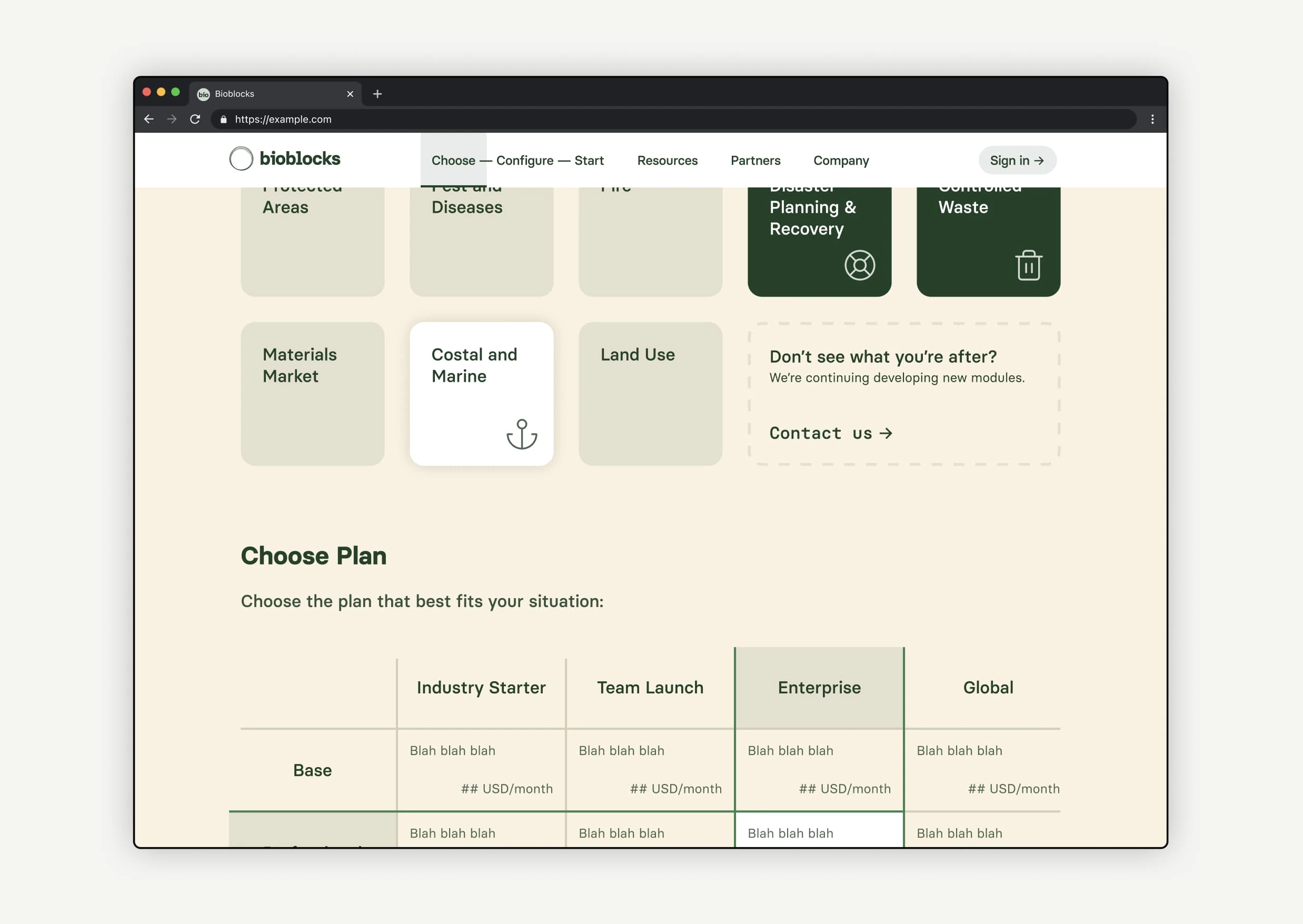The image size is (1303, 924).
Task: Open a new browser tab with plus
Action: point(377,94)
